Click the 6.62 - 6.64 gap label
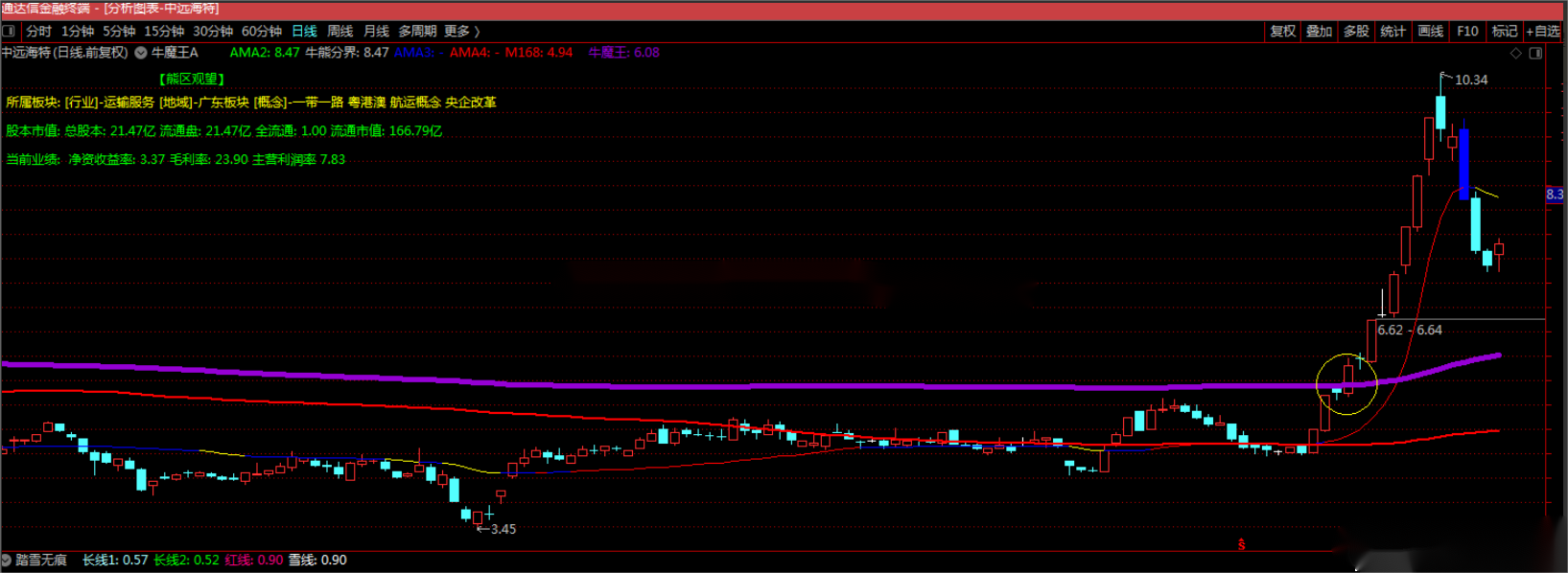1568x573 pixels. click(1410, 330)
